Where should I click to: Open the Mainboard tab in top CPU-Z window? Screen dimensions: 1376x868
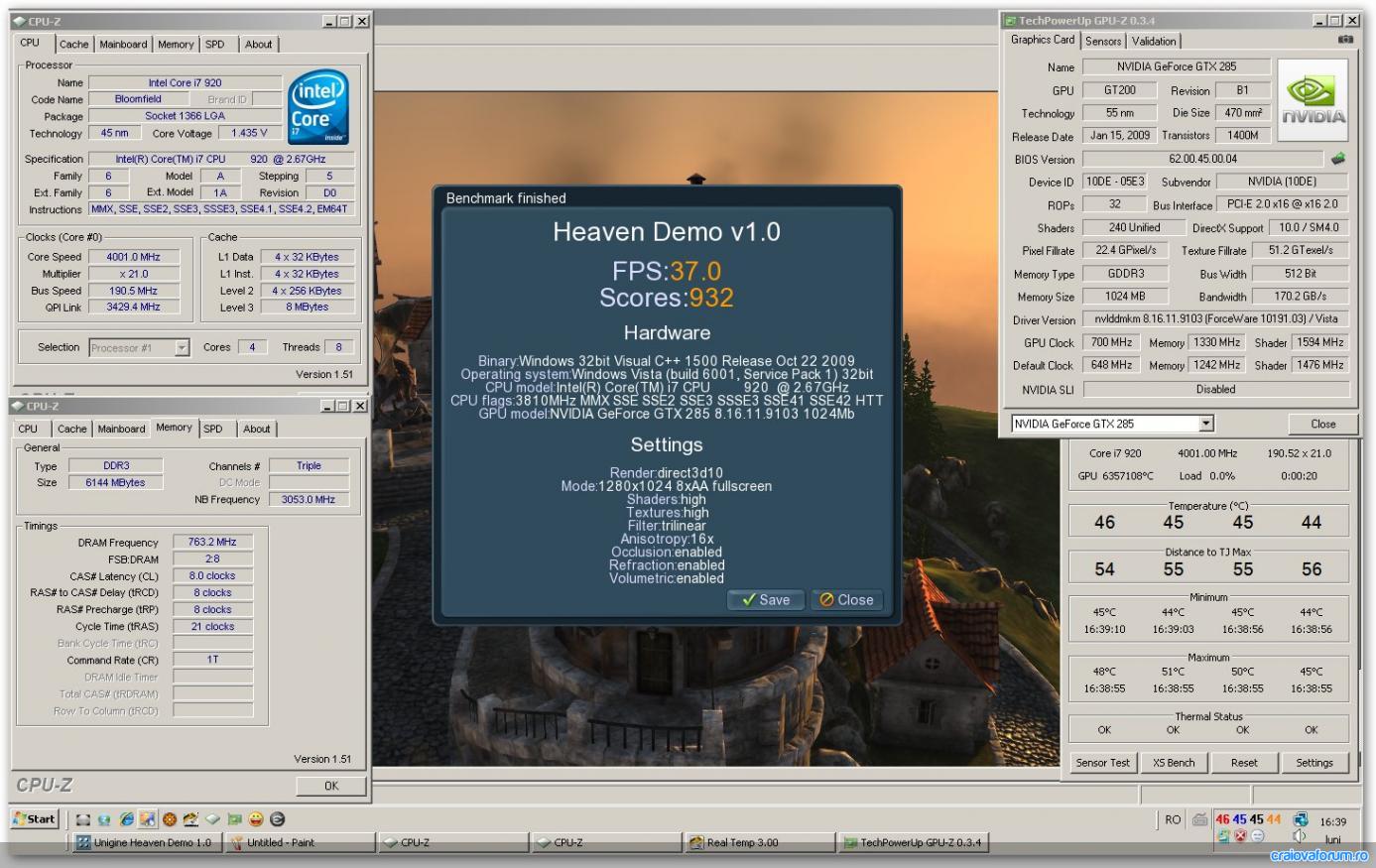coord(123,44)
